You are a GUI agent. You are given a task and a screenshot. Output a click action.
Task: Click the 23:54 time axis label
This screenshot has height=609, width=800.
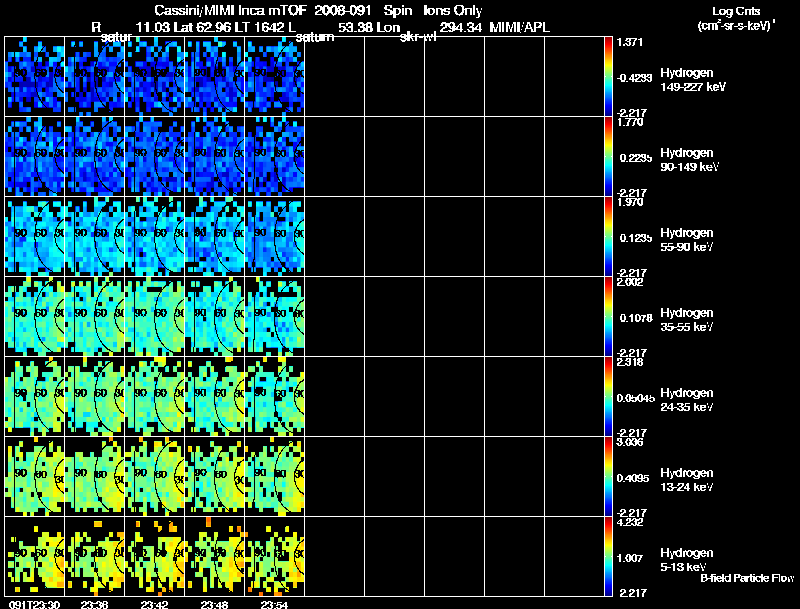coord(275,603)
